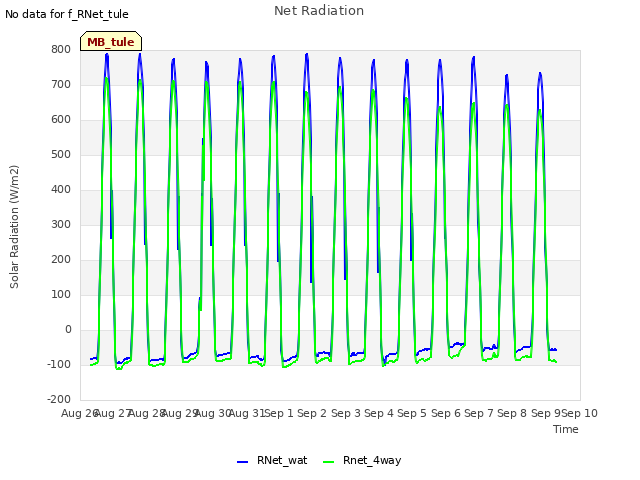Click the 400 y-axis tick label
The height and width of the screenshot is (480, 640).
pos(61,190)
